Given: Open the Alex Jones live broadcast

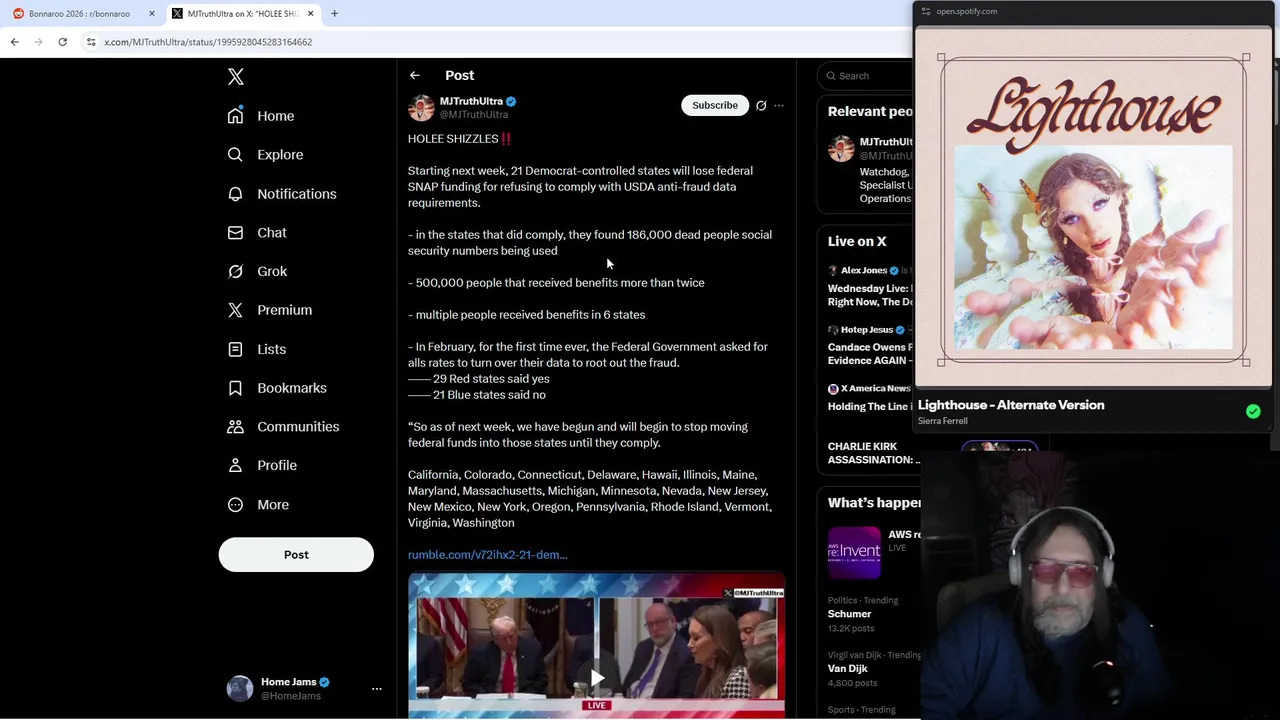Looking at the screenshot, I should point(869,286).
